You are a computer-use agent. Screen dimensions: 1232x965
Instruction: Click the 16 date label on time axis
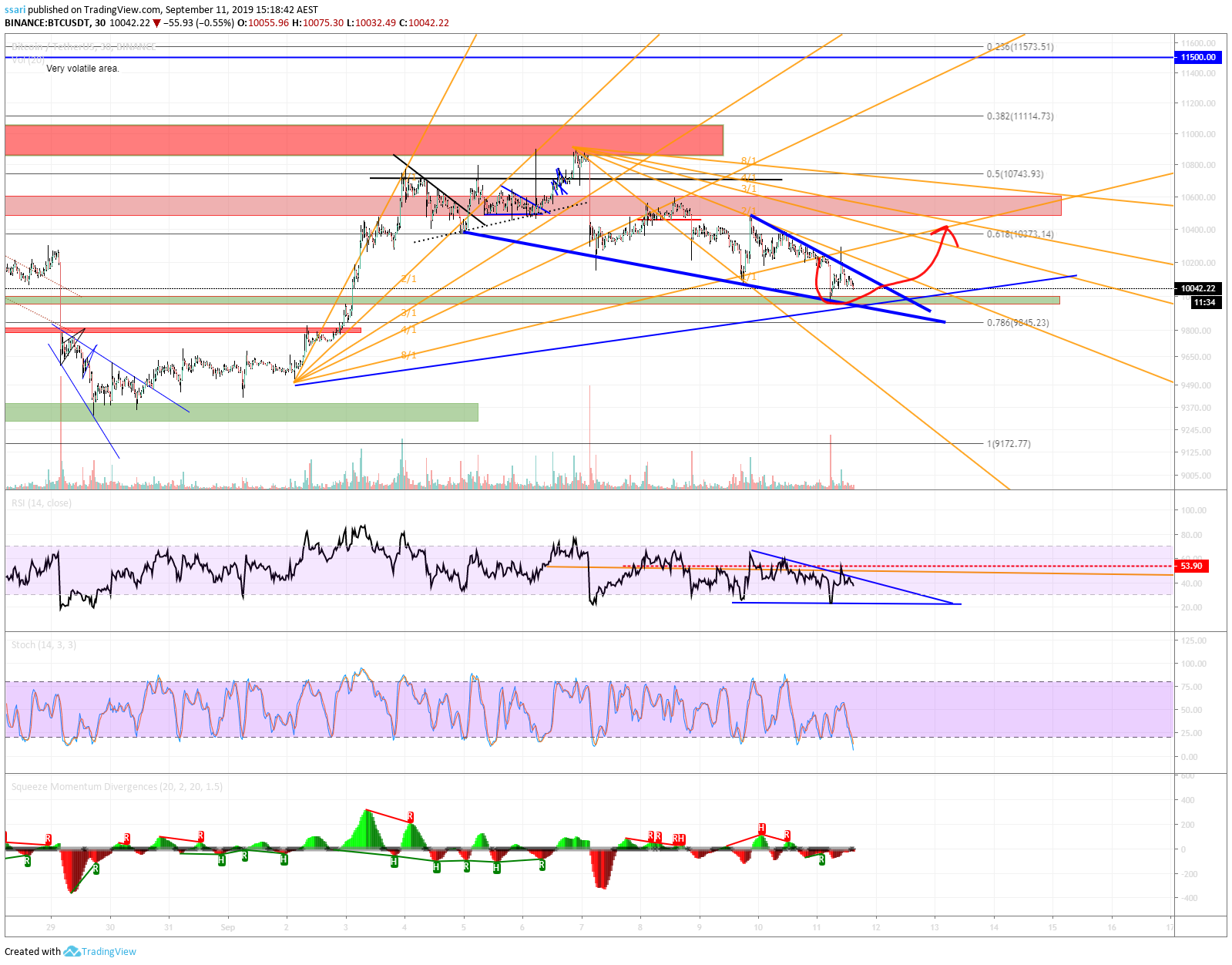(x=1111, y=927)
